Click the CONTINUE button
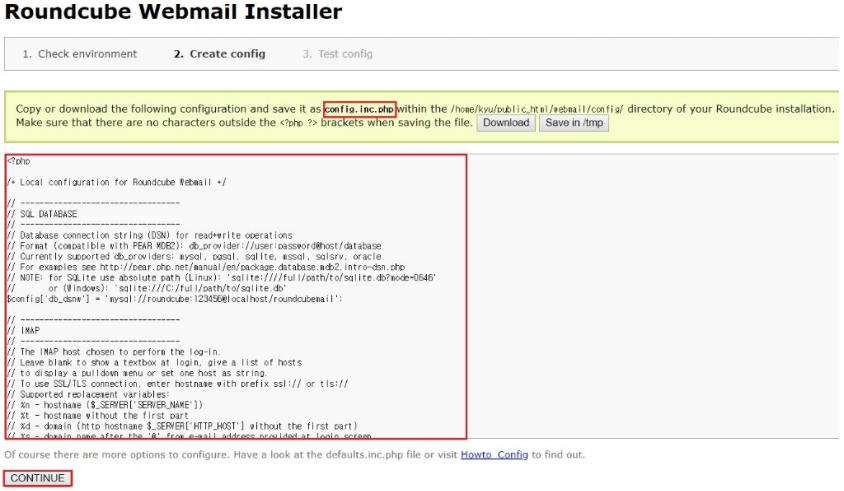This screenshot has height=491, width=844. (37, 478)
